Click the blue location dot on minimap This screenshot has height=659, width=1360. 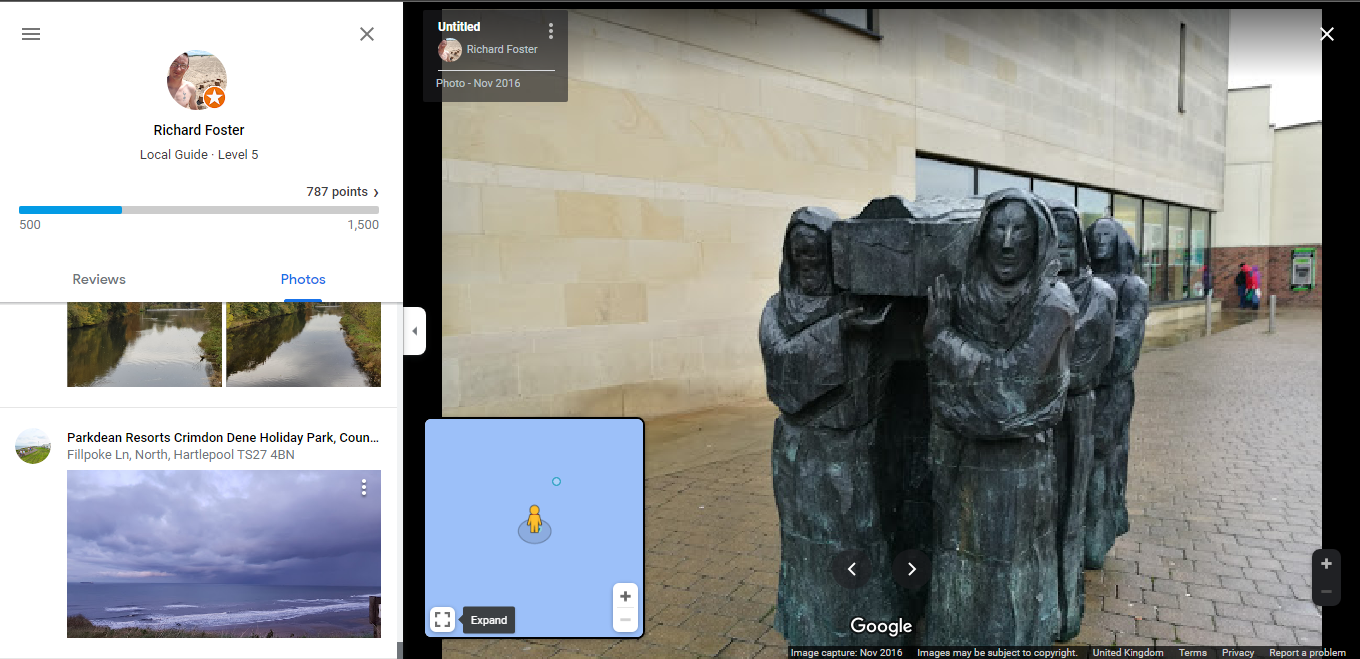pyautogui.click(x=556, y=481)
